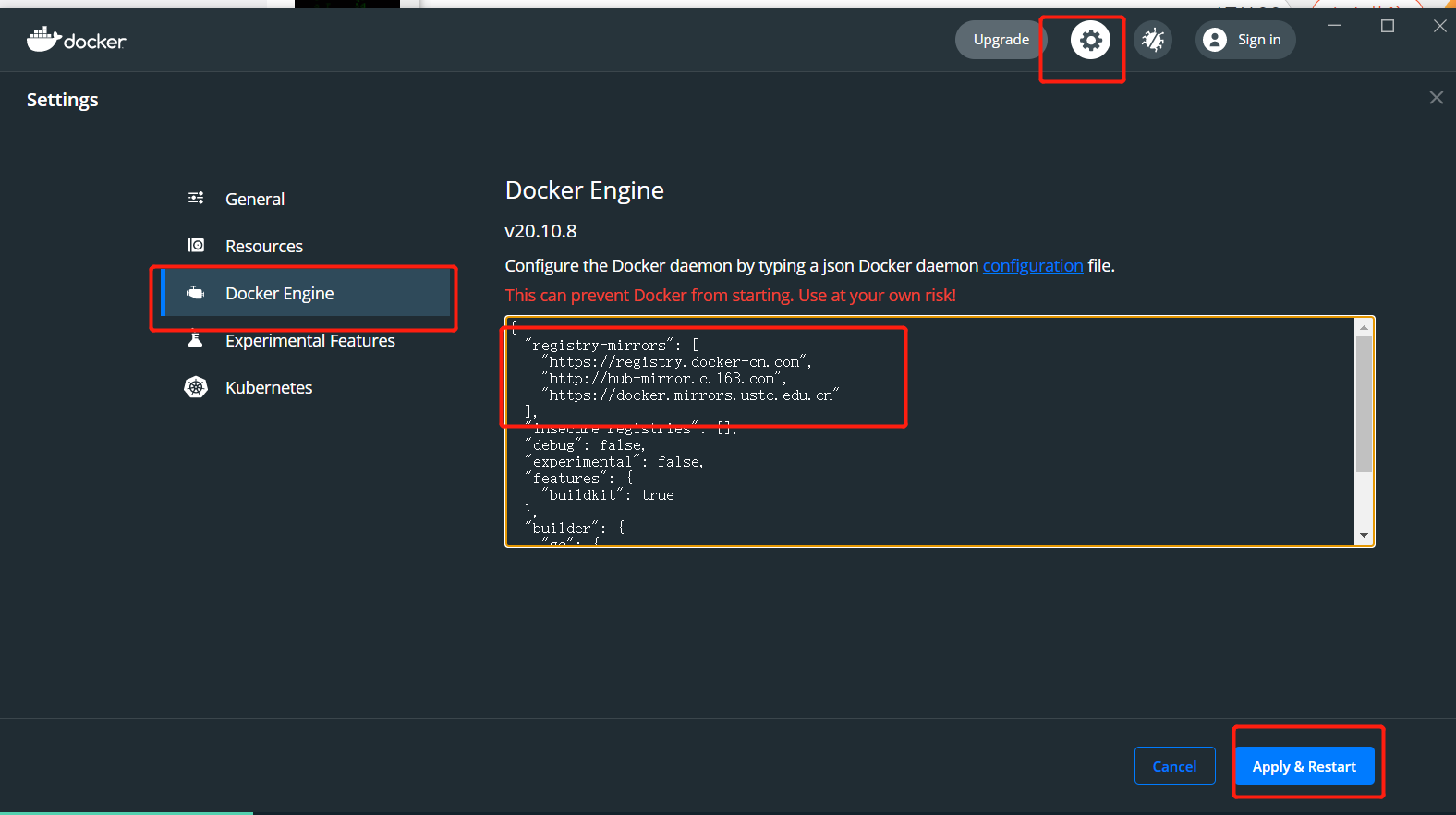The image size is (1456, 815).
Task: Click the "builder" key line
Action: 575,528
